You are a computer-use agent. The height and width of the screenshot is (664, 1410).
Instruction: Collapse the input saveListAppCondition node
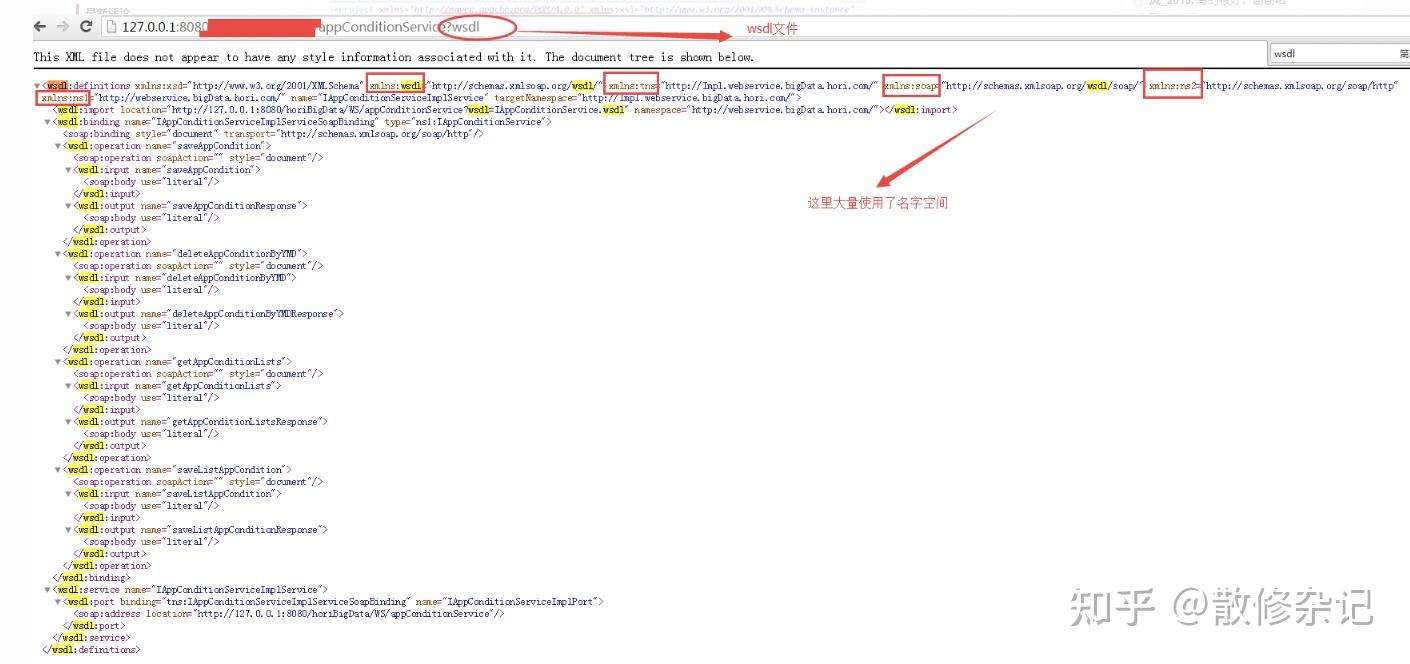(68, 494)
